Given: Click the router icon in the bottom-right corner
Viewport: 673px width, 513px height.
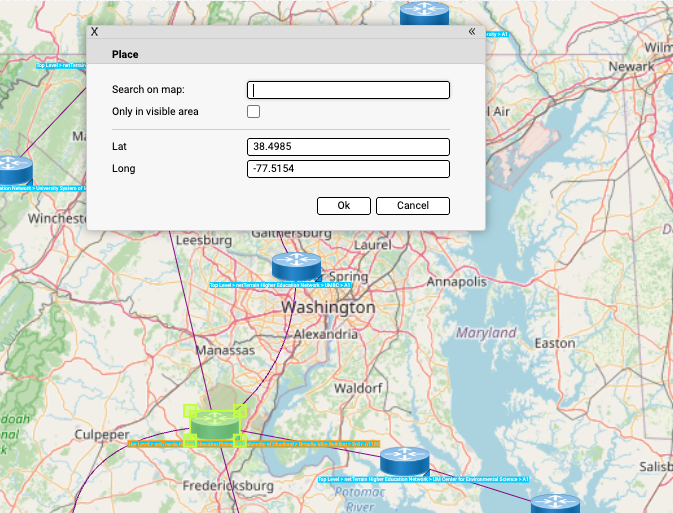Looking at the screenshot, I should (x=553, y=504).
